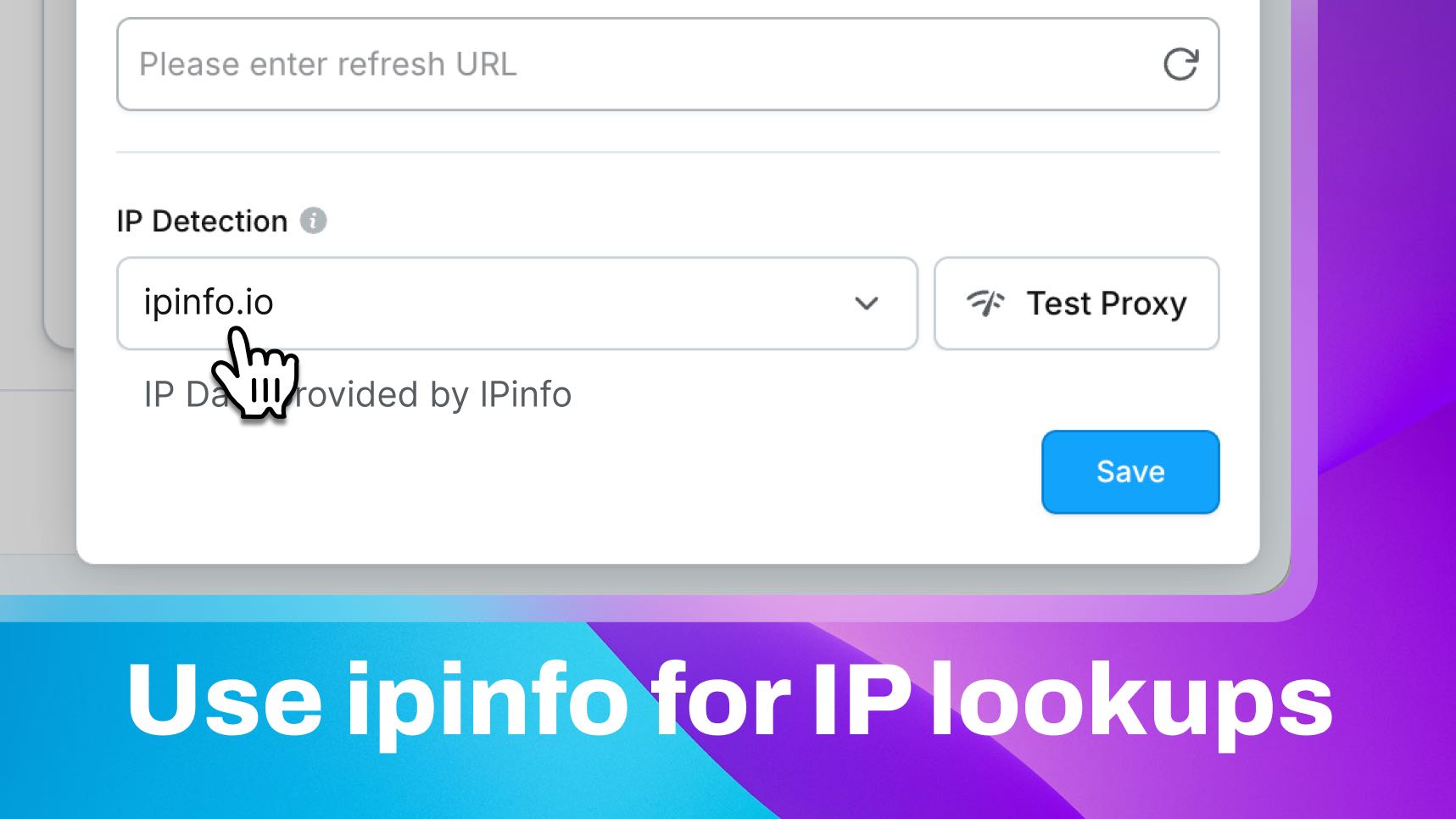Click the divider line above IP Detection
Viewport: 1456px width, 819px height.
[x=667, y=153]
